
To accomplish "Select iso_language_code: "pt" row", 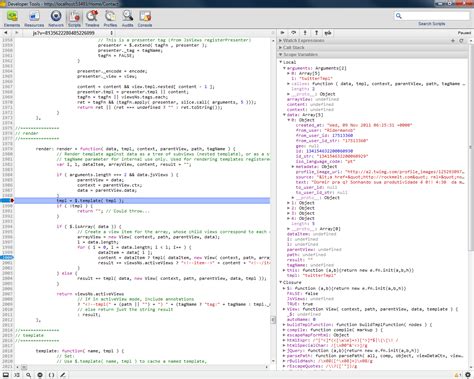I will pyautogui.click(x=325, y=161).
